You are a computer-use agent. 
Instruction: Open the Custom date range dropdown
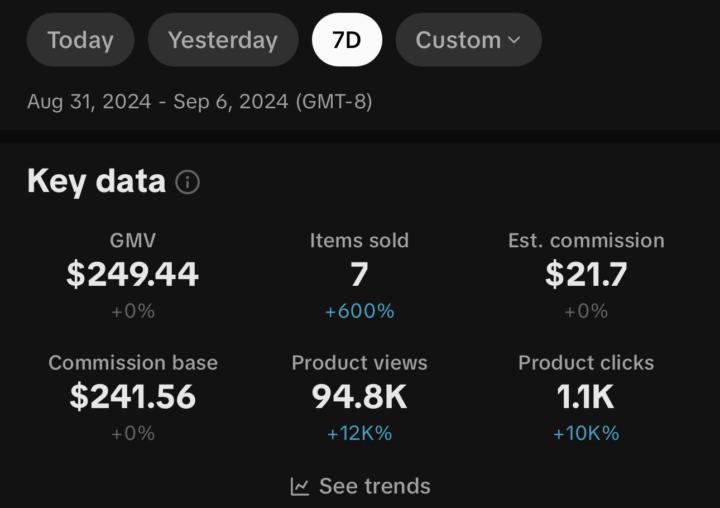click(x=467, y=40)
